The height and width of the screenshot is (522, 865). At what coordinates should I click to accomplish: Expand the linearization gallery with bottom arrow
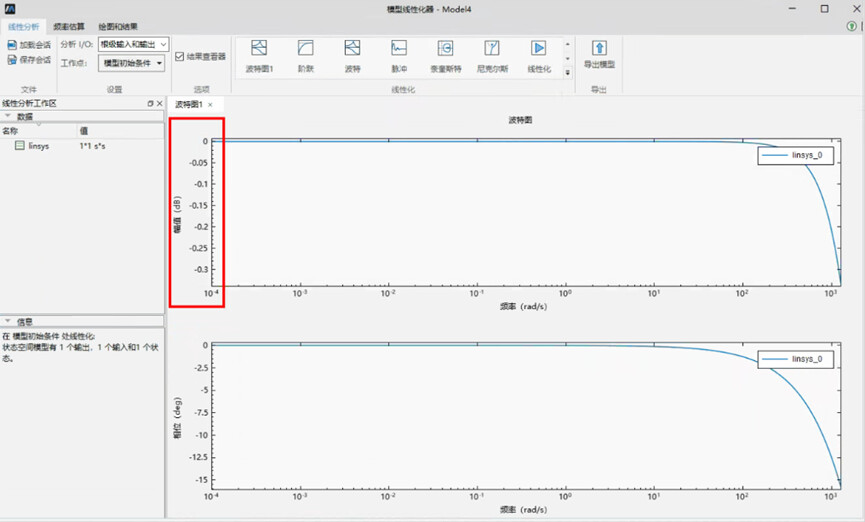click(x=568, y=72)
